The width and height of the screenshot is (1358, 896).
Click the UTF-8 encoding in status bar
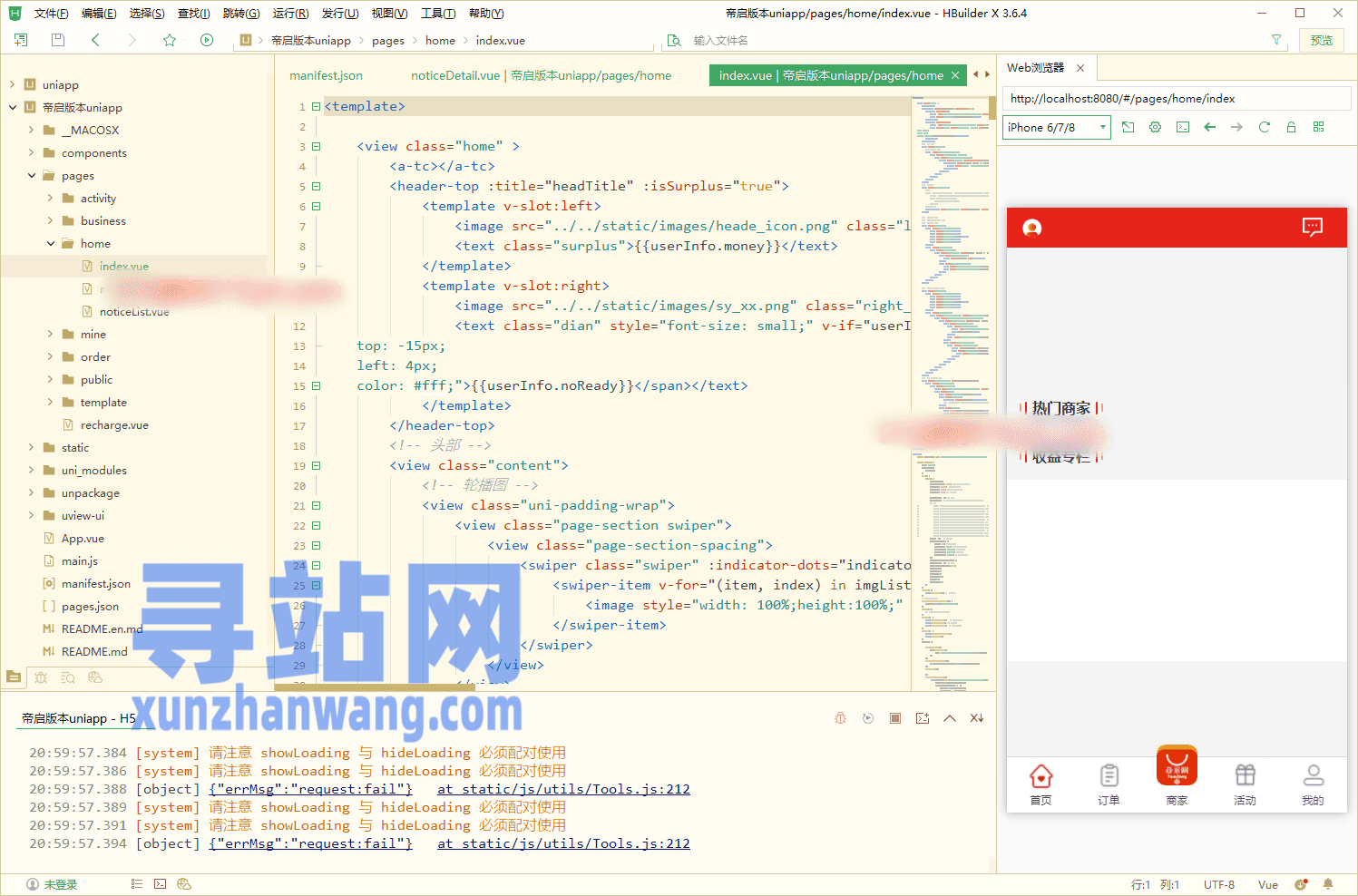click(1219, 884)
